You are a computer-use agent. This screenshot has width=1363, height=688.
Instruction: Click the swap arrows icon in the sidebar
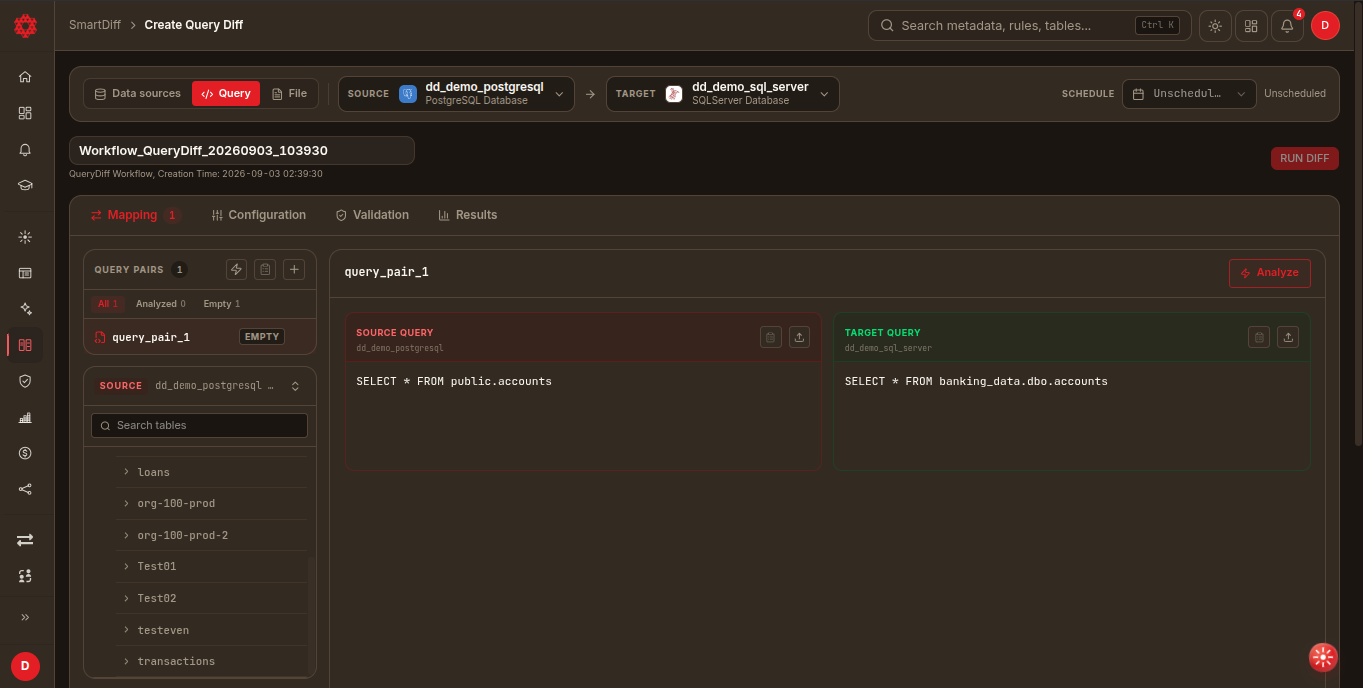[x=25, y=540]
